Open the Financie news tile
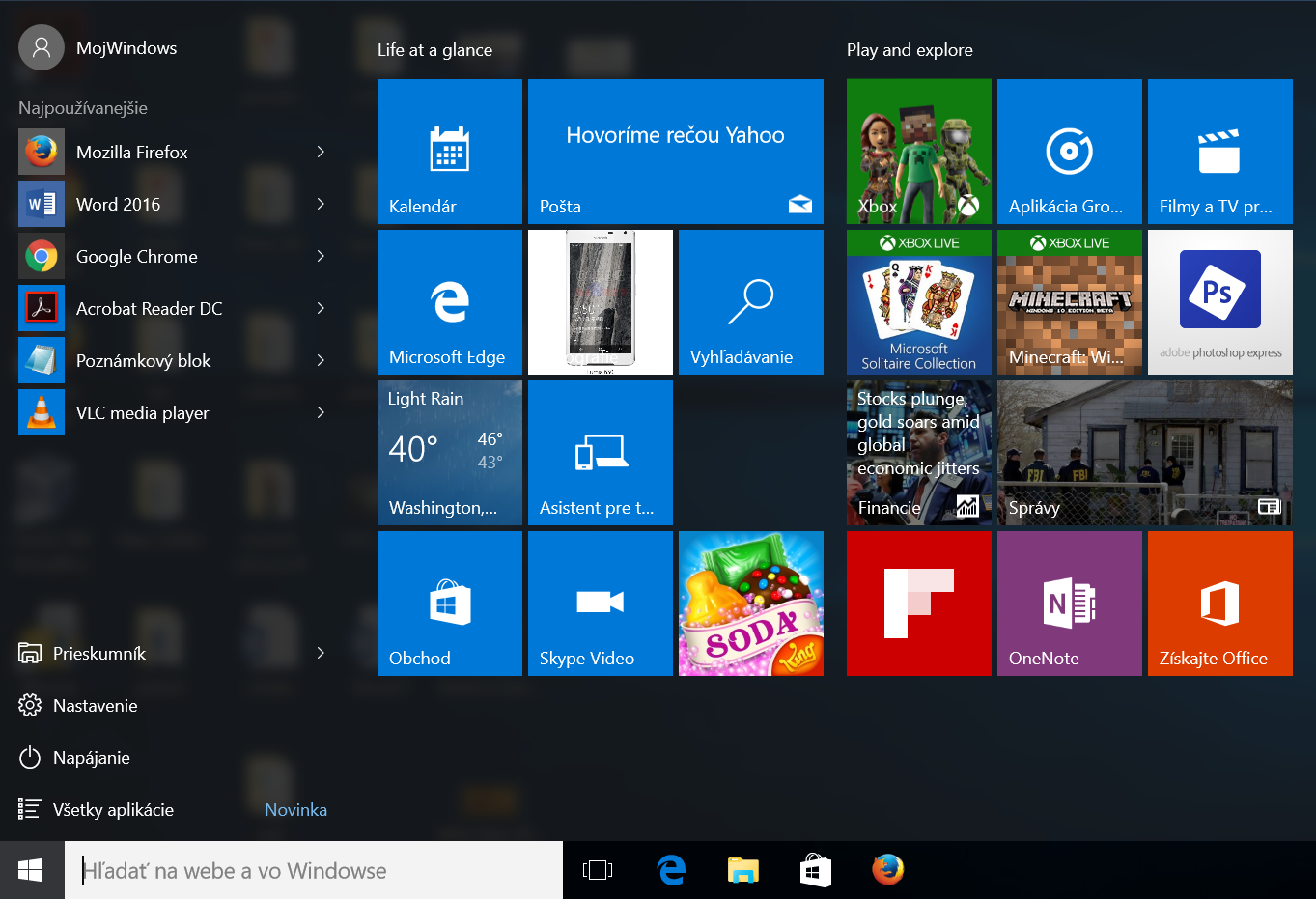This screenshot has width=1316, height=899. (919, 453)
